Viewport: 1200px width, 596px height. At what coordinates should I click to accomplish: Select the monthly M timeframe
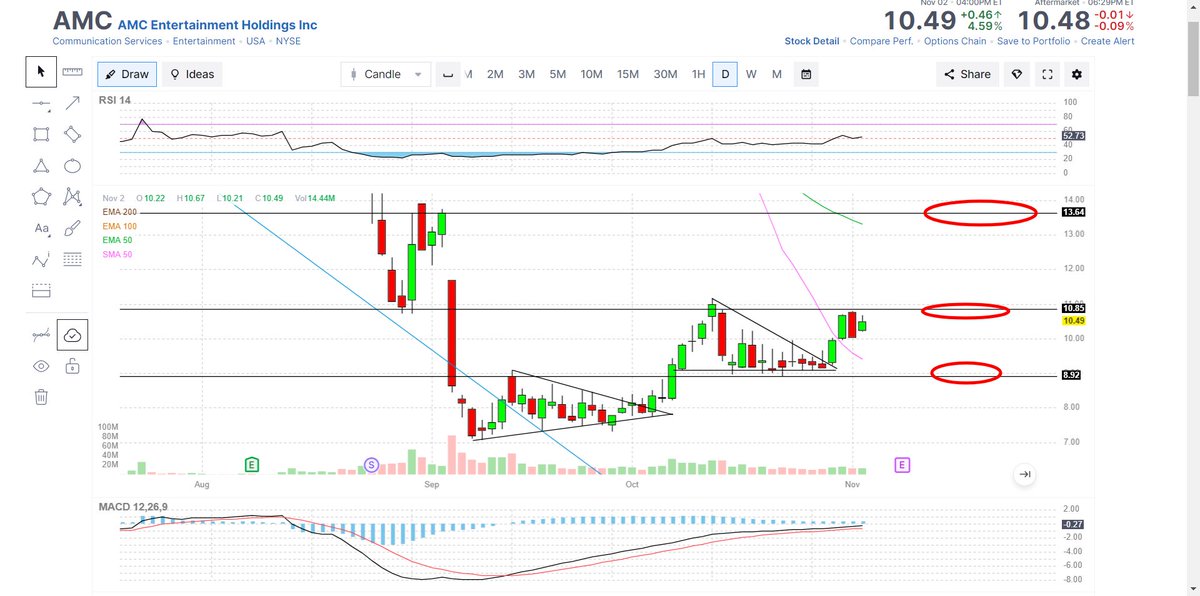[777, 74]
